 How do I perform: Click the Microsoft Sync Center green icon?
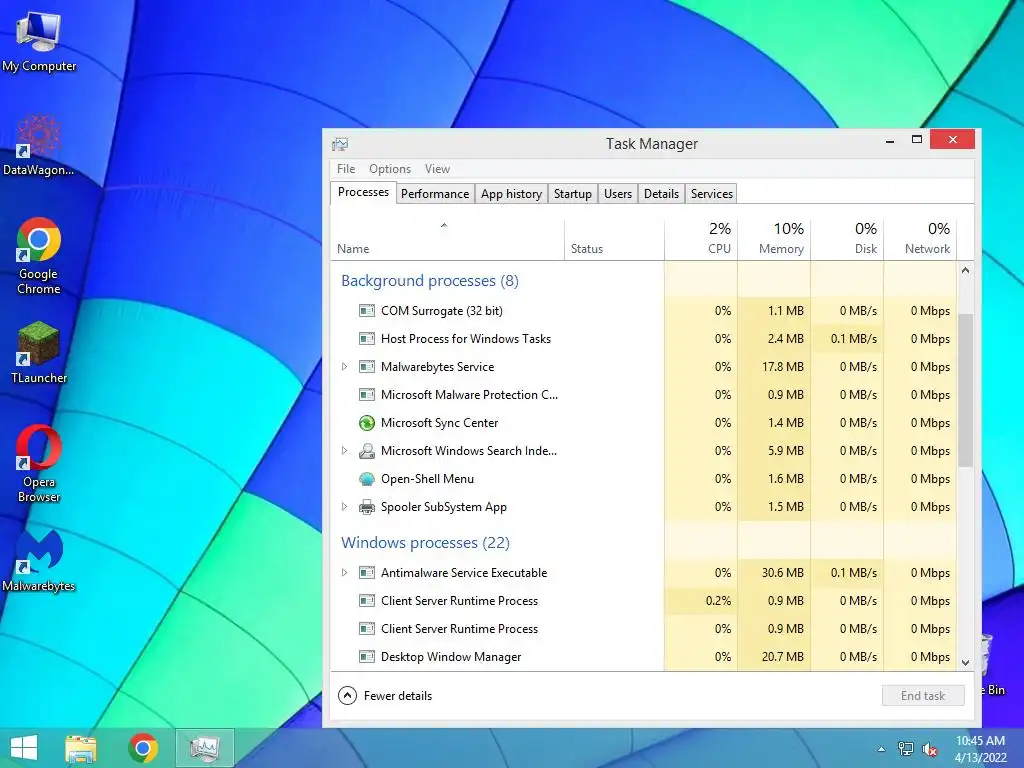367,423
